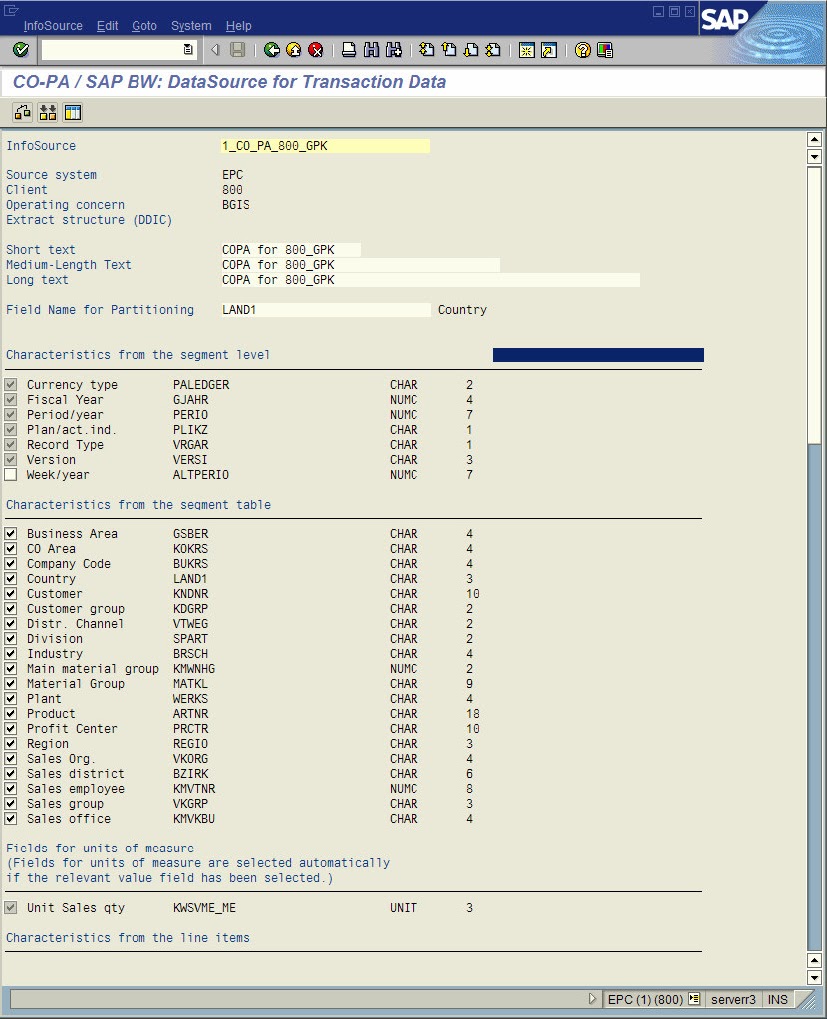Go to Next Page icon
827x1019 pixels.
tap(471, 50)
